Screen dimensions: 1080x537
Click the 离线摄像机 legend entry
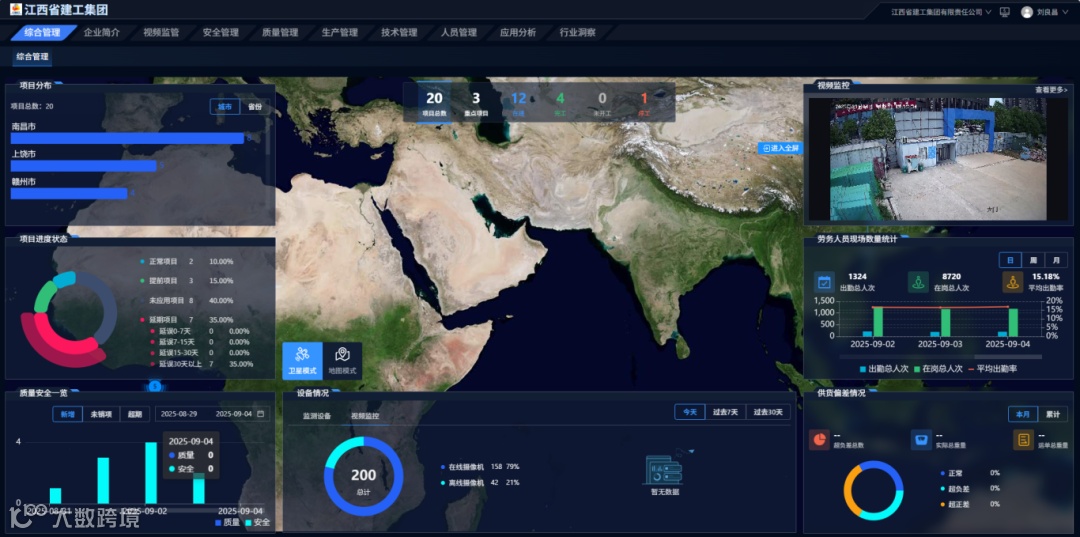480,483
